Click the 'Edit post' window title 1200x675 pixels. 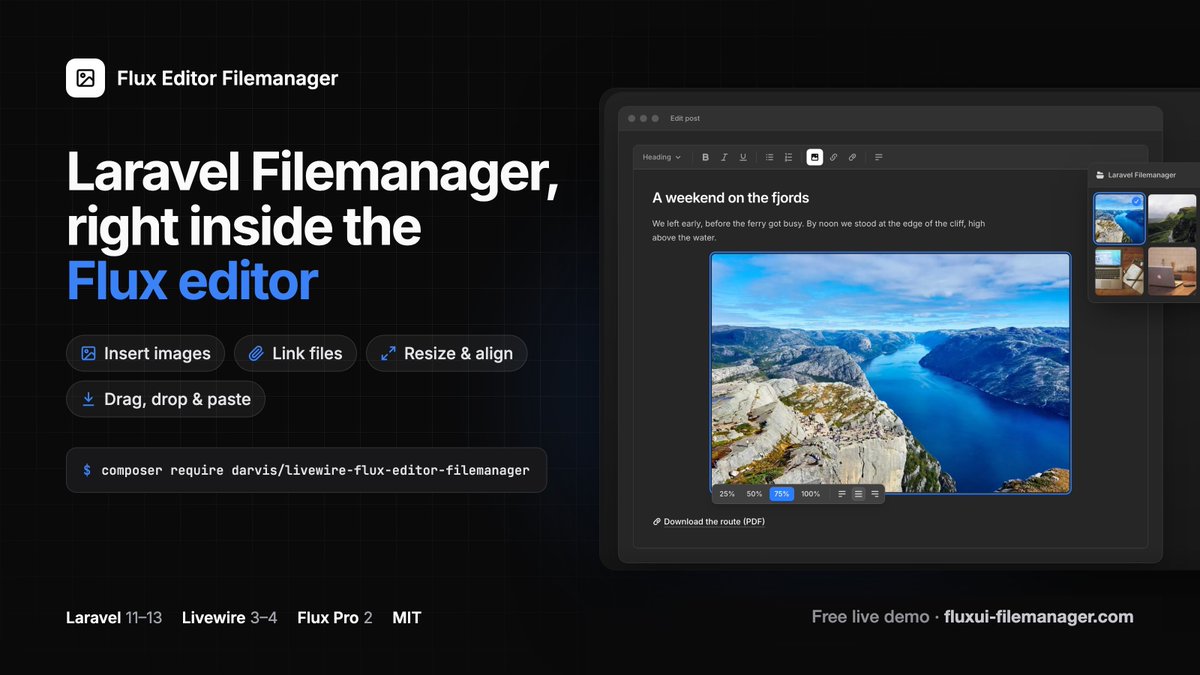pos(685,119)
